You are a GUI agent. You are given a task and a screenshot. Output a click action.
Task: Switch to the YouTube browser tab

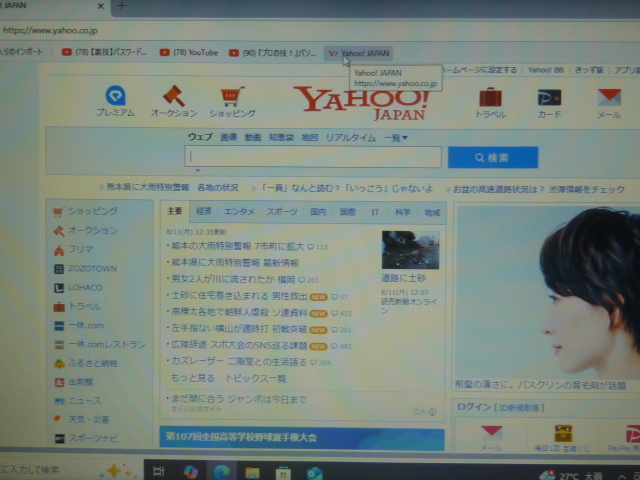189,52
